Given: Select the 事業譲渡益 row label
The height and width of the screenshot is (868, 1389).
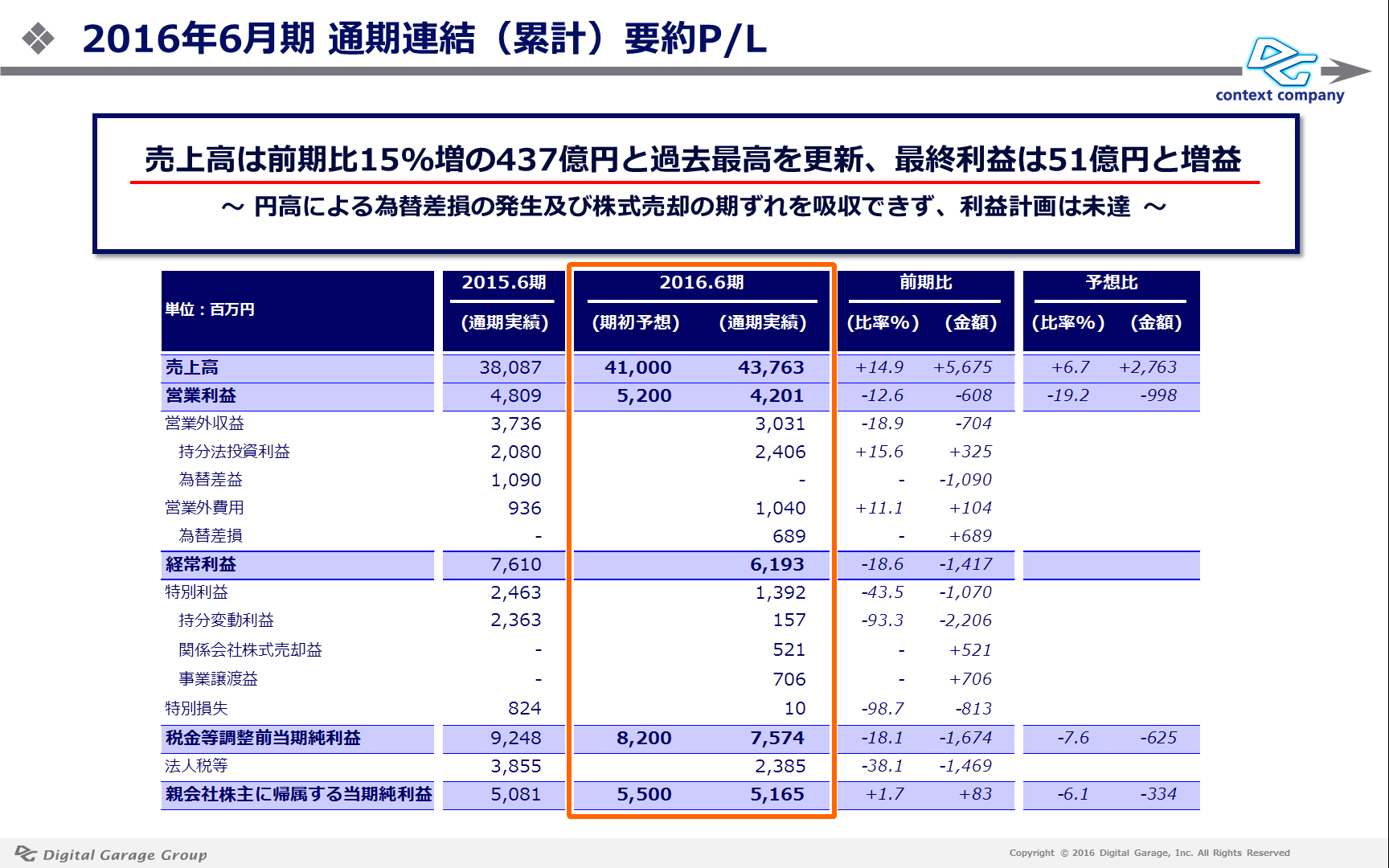Looking at the screenshot, I should tap(218, 679).
